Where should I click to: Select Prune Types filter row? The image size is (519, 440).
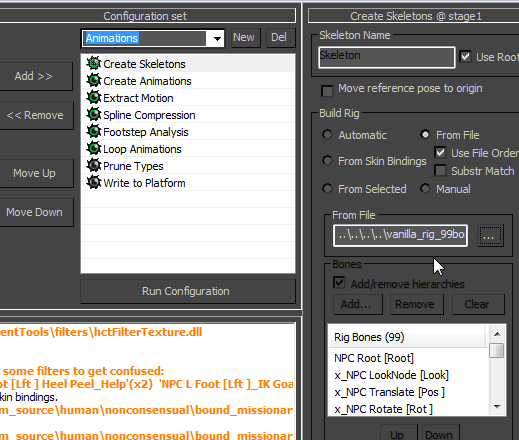[188, 166]
